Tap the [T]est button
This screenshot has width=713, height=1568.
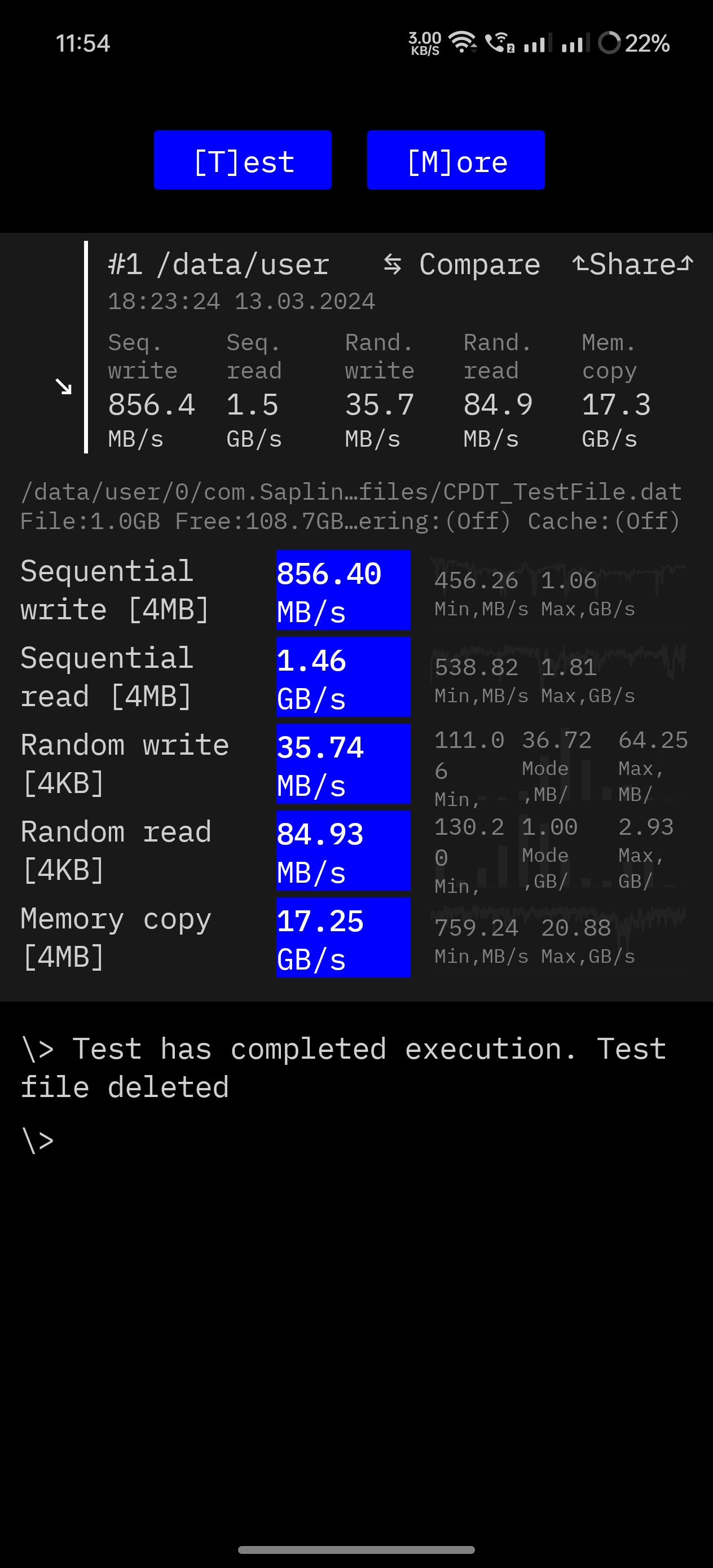pyautogui.click(x=243, y=160)
